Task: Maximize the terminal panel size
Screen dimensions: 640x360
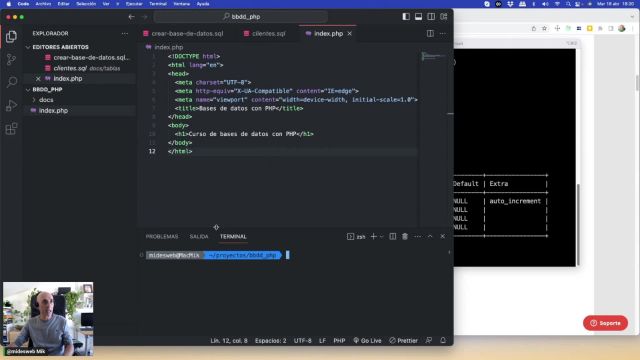Action: (x=430, y=237)
